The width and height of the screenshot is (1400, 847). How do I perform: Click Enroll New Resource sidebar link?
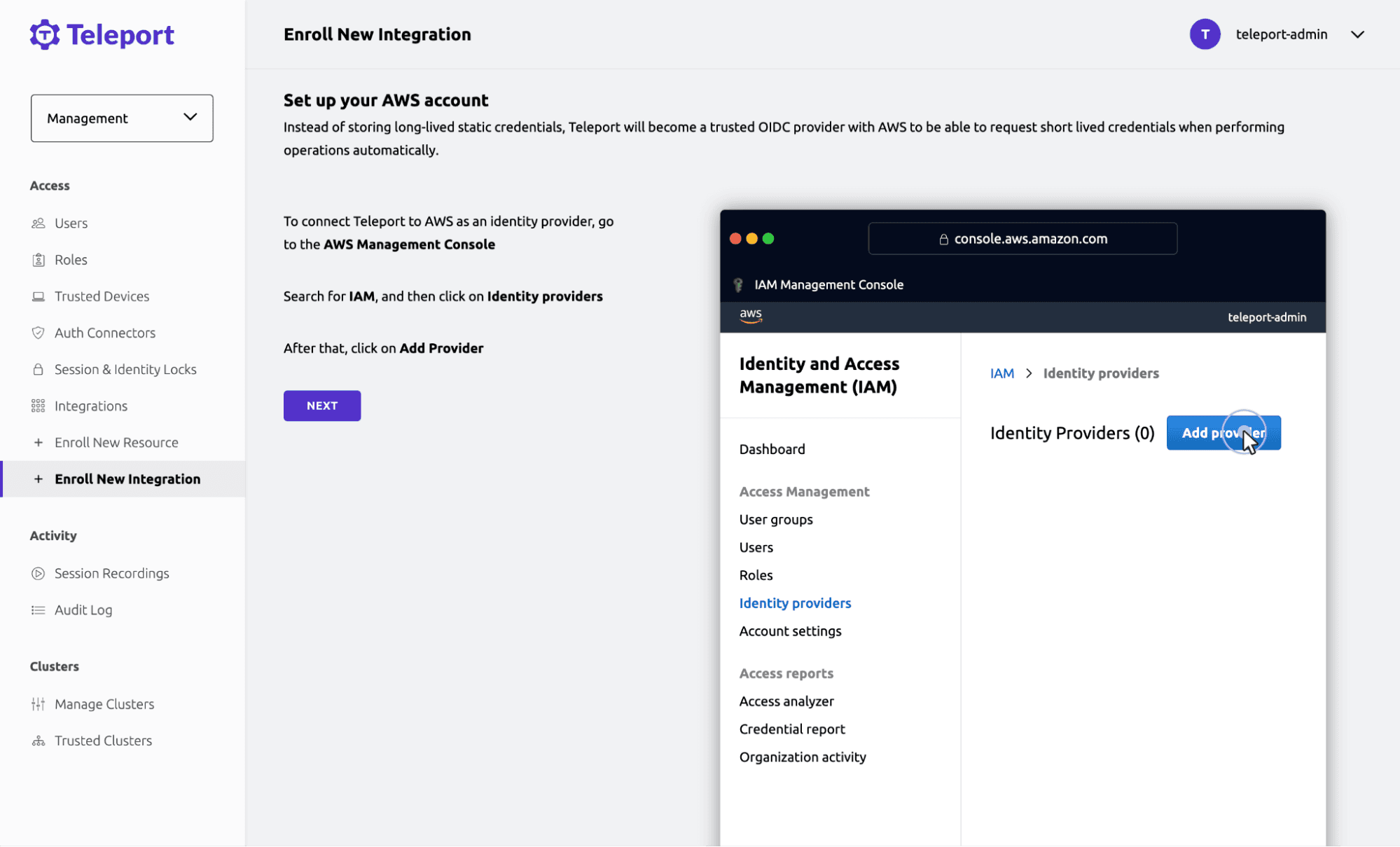point(117,441)
